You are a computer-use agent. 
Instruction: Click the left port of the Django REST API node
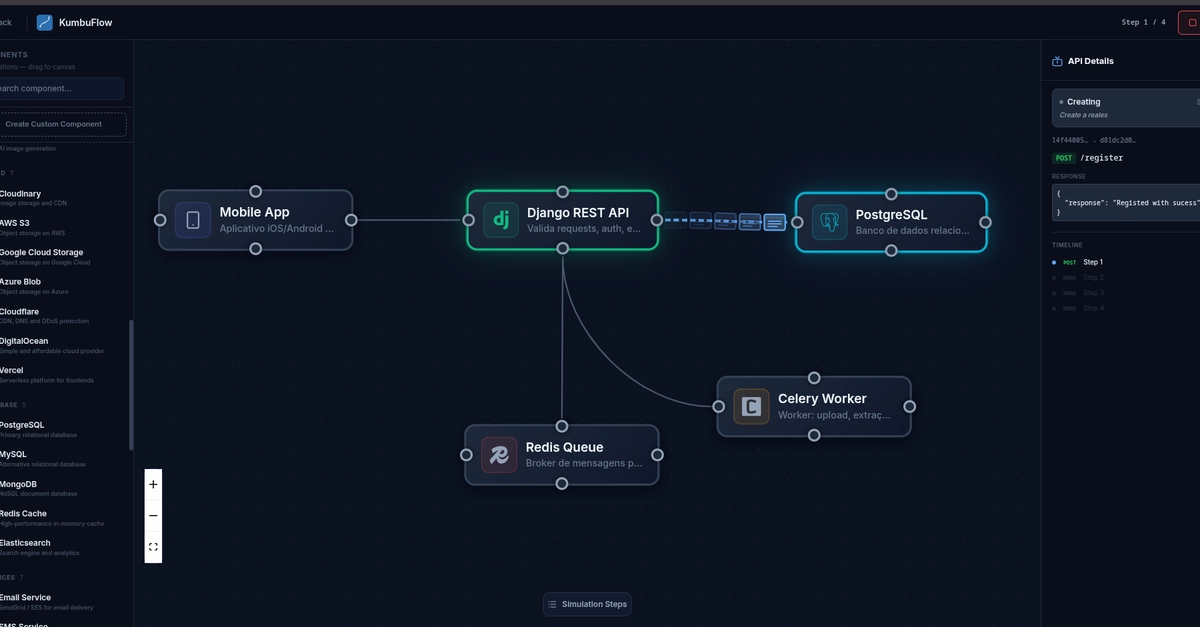468,220
